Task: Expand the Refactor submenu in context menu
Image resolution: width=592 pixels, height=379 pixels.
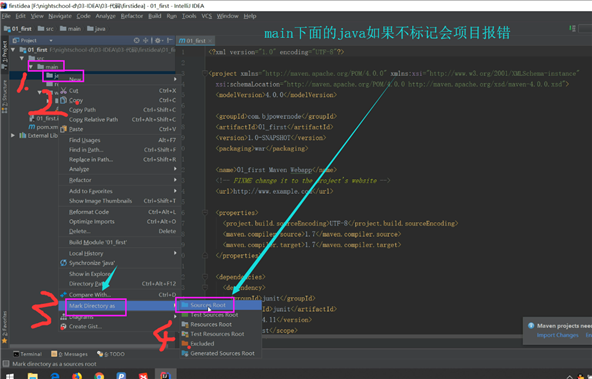Action: [x=175, y=180]
